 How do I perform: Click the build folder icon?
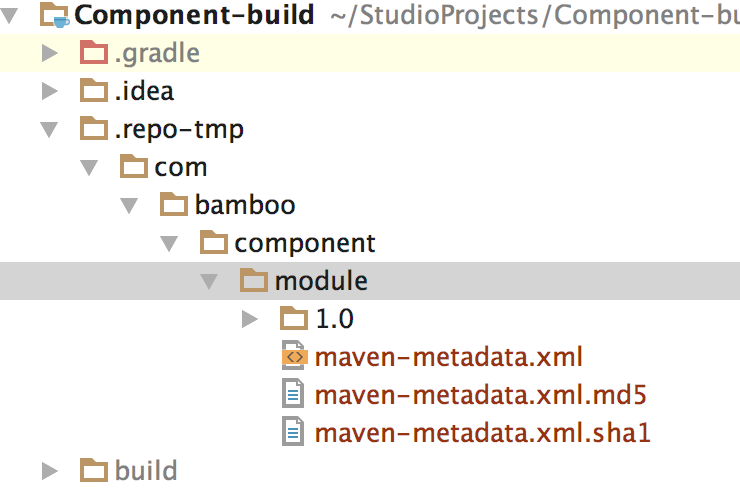[x=93, y=470]
